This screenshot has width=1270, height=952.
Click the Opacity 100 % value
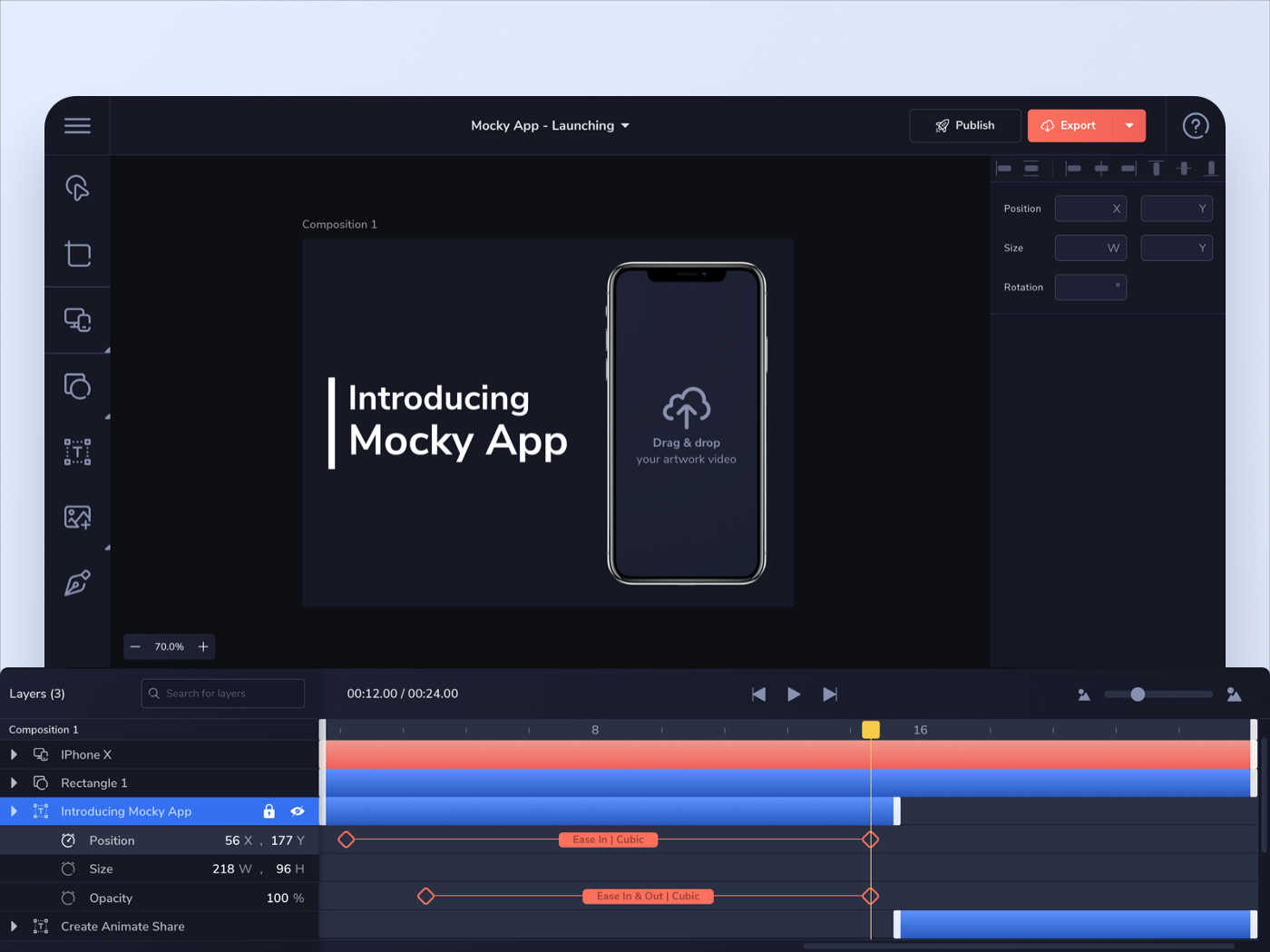(285, 898)
